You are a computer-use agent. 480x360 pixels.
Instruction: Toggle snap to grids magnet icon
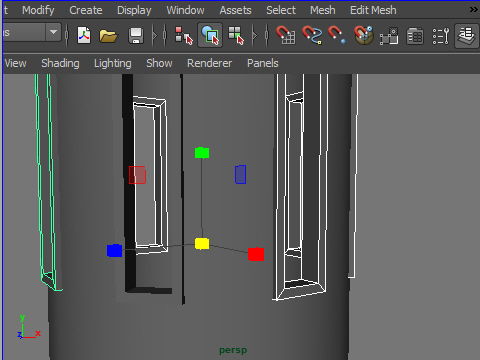coord(286,35)
